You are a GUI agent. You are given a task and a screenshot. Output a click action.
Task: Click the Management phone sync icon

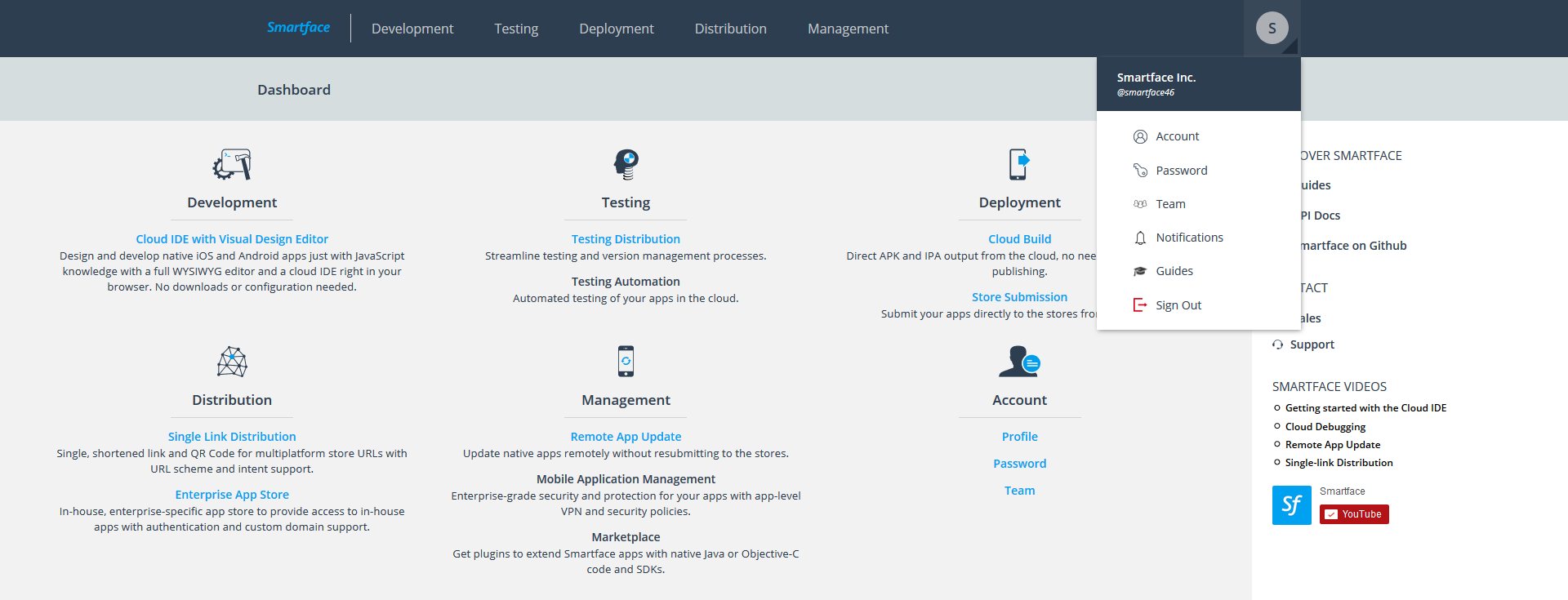point(626,361)
